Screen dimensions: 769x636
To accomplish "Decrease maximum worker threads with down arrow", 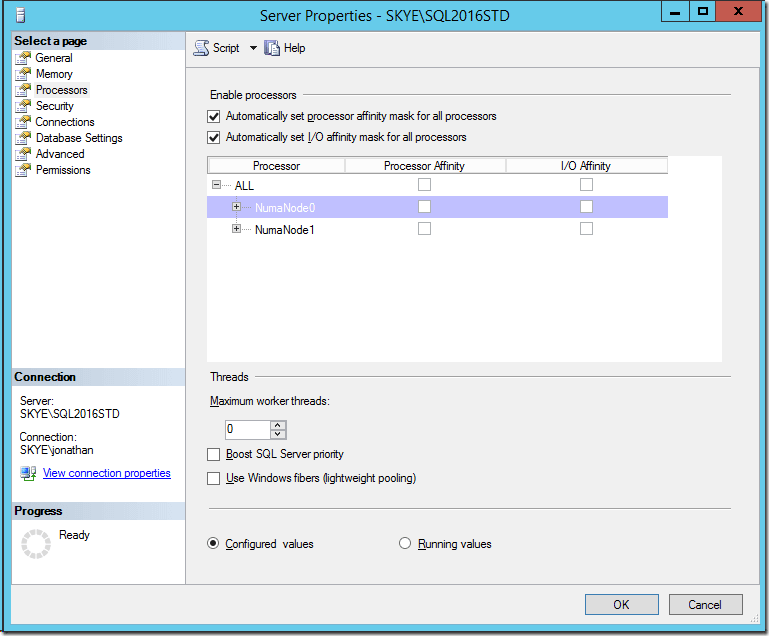I will point(278,434).
